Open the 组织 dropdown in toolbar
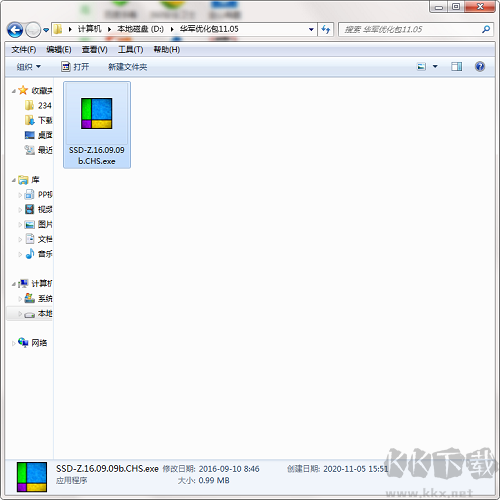500x500 pixels. point(29,67)
